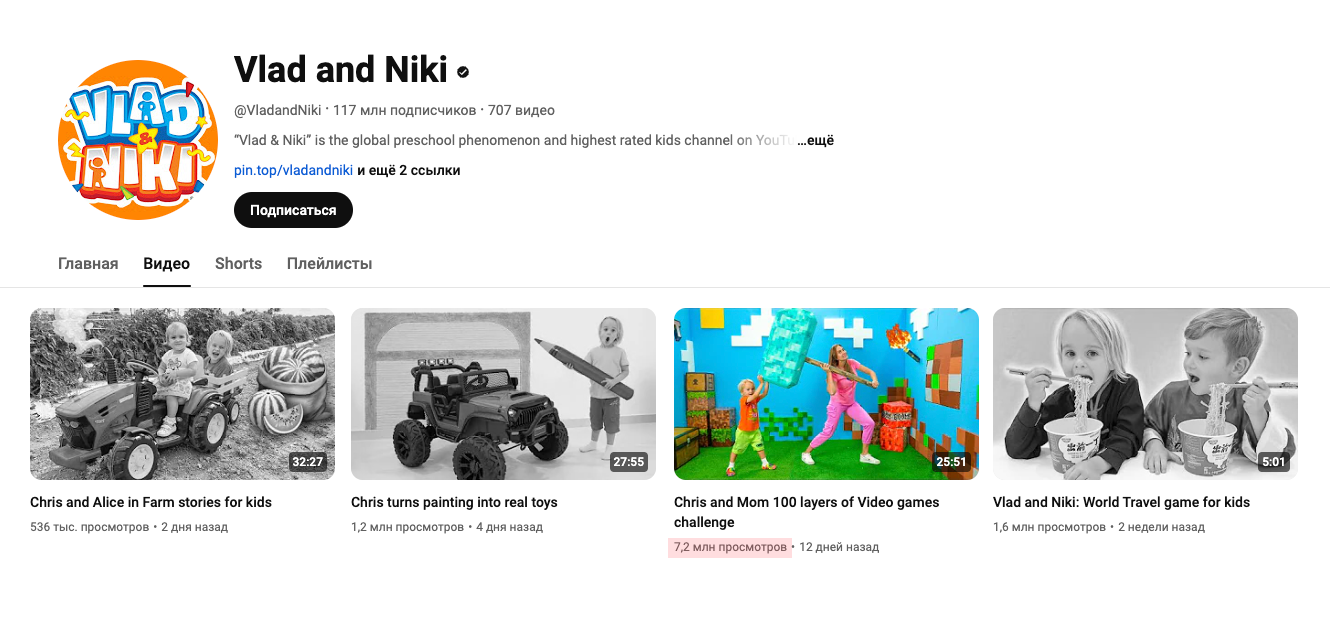This screenshot has height=622, width=1330.
Task: Click the 32:27 duration badge on first thumbnail
Action: click(307, 462)
